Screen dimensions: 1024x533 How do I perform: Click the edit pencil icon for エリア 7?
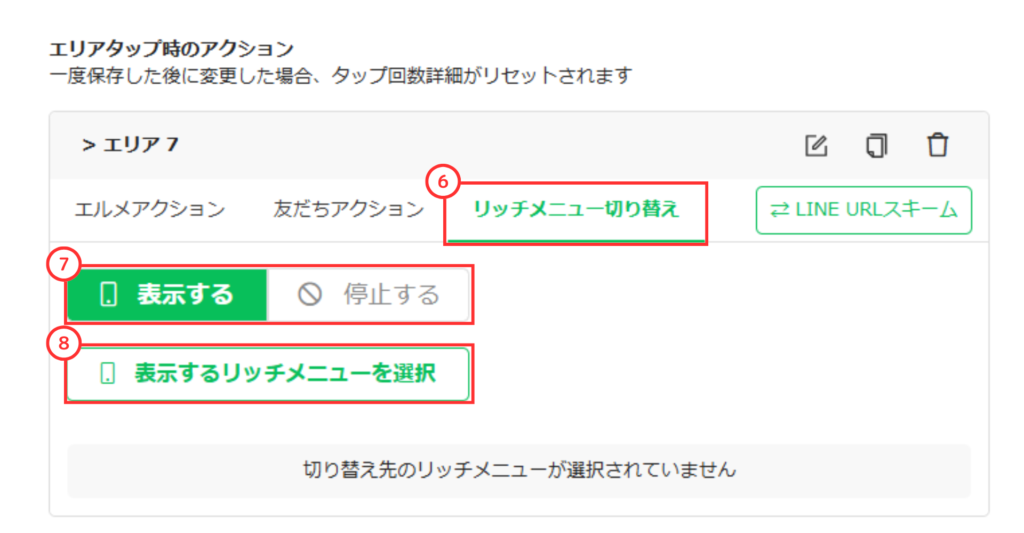(816, 145)
